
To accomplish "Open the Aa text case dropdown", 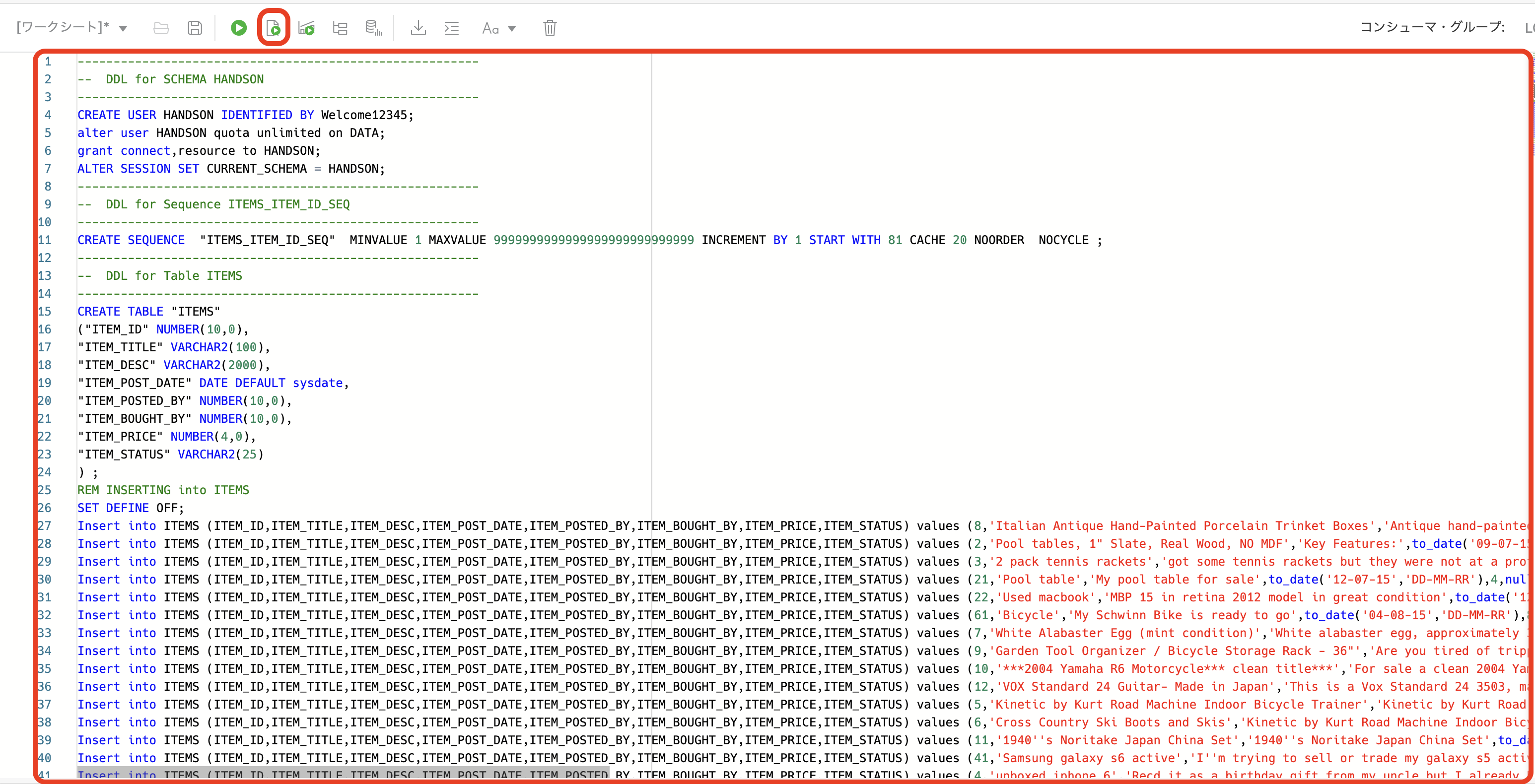I will pos(499,28).
